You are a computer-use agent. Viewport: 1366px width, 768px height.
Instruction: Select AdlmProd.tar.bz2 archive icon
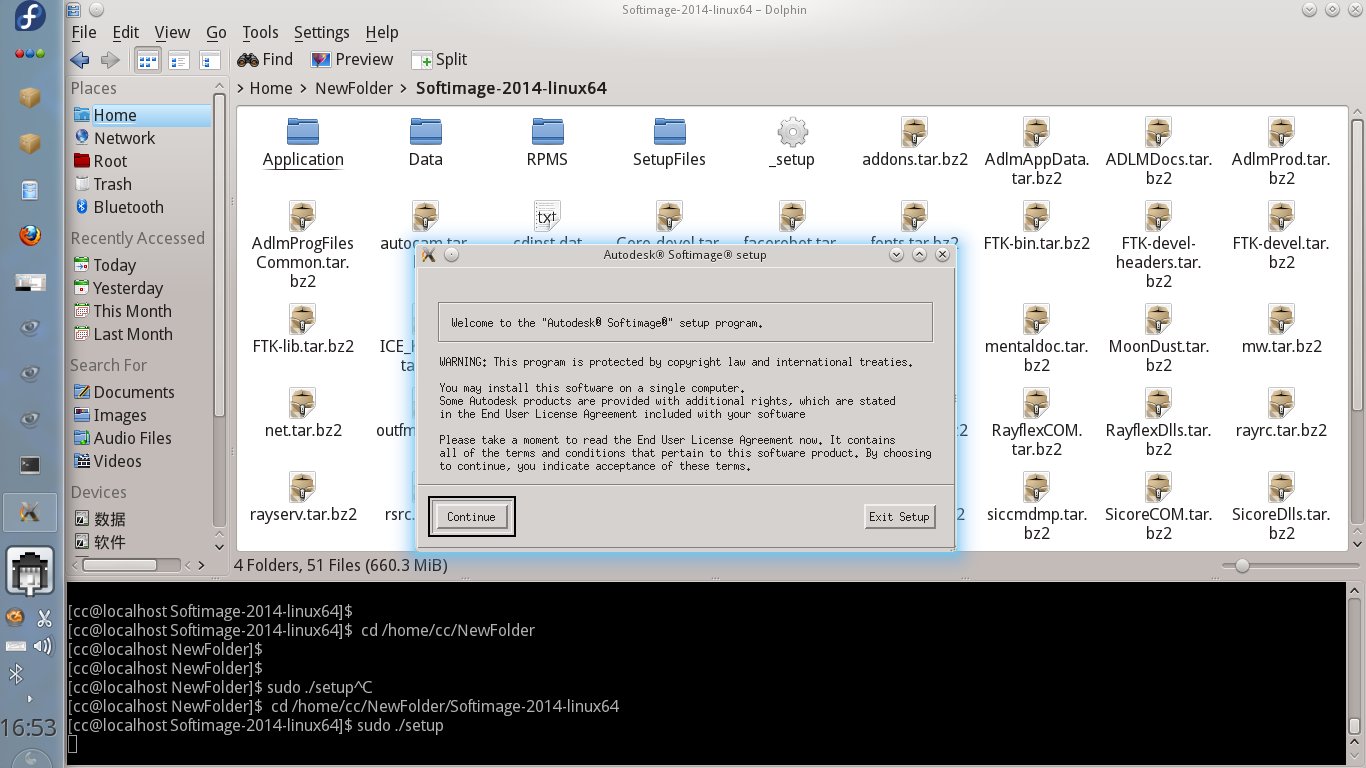[x=1282, y=131]
